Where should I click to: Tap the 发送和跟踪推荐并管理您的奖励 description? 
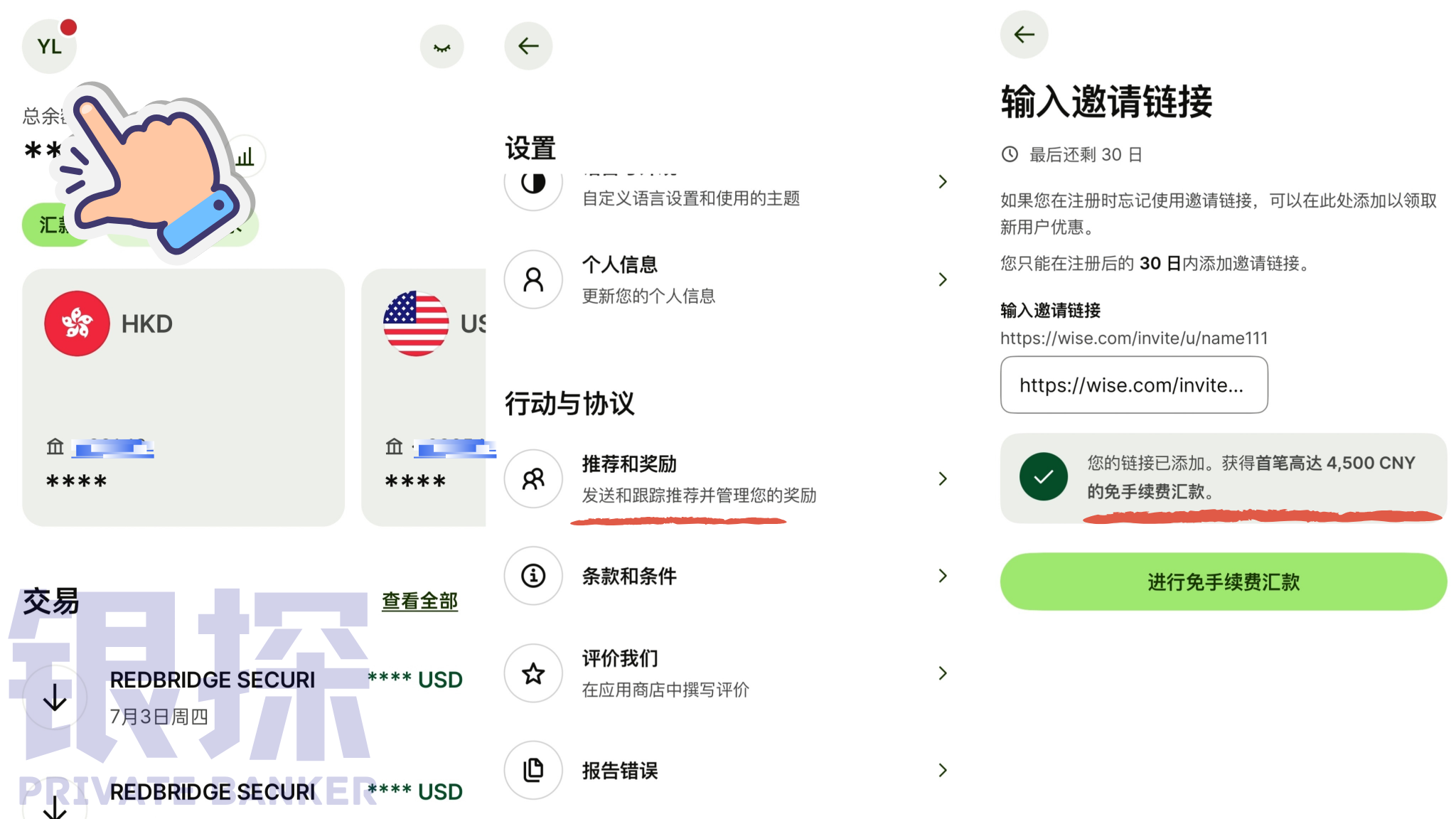tap(699, 496)
